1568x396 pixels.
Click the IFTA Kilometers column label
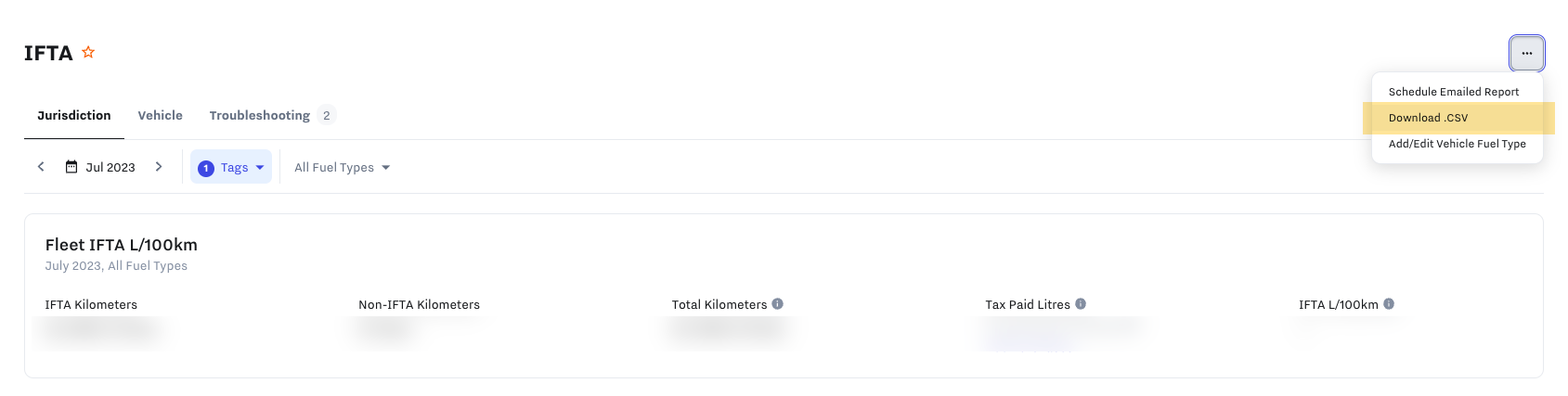(91, 305)
